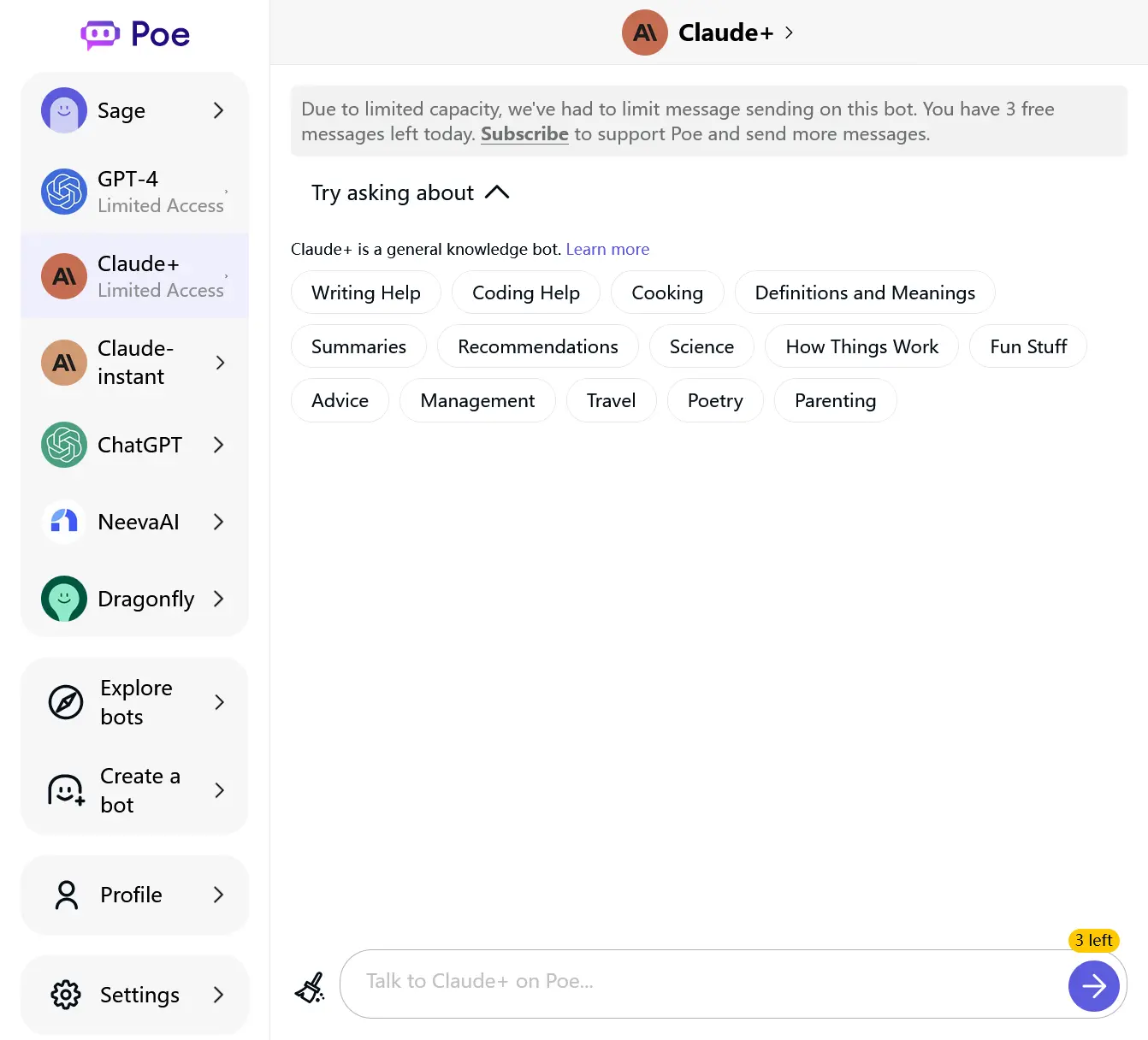1148x1040 pixels.
Task: Select the Fun Stuff chip
Action: pos(1028,346)
